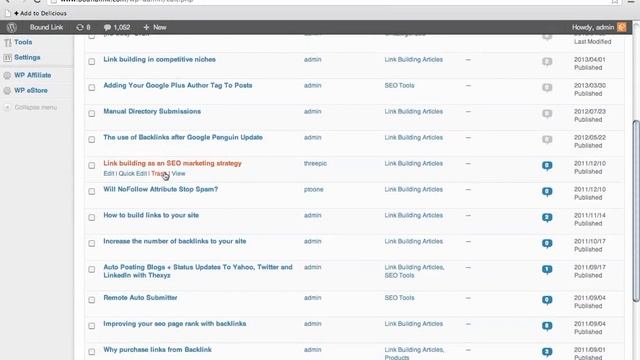Click the WP eStore gear icon
The image size is (640, 360).
pyautogui.click(x=7, y=91)
